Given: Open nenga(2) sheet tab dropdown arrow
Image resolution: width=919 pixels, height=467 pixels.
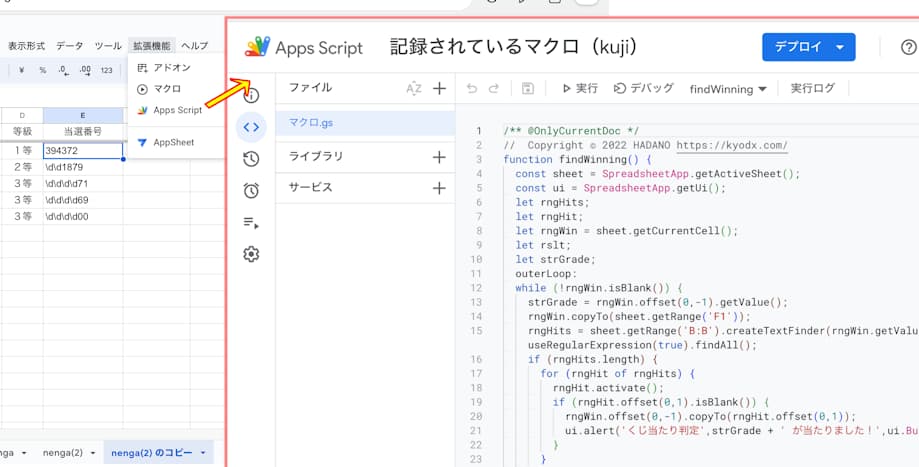Looking at the screenshot, I should click(x=93, y=453).
